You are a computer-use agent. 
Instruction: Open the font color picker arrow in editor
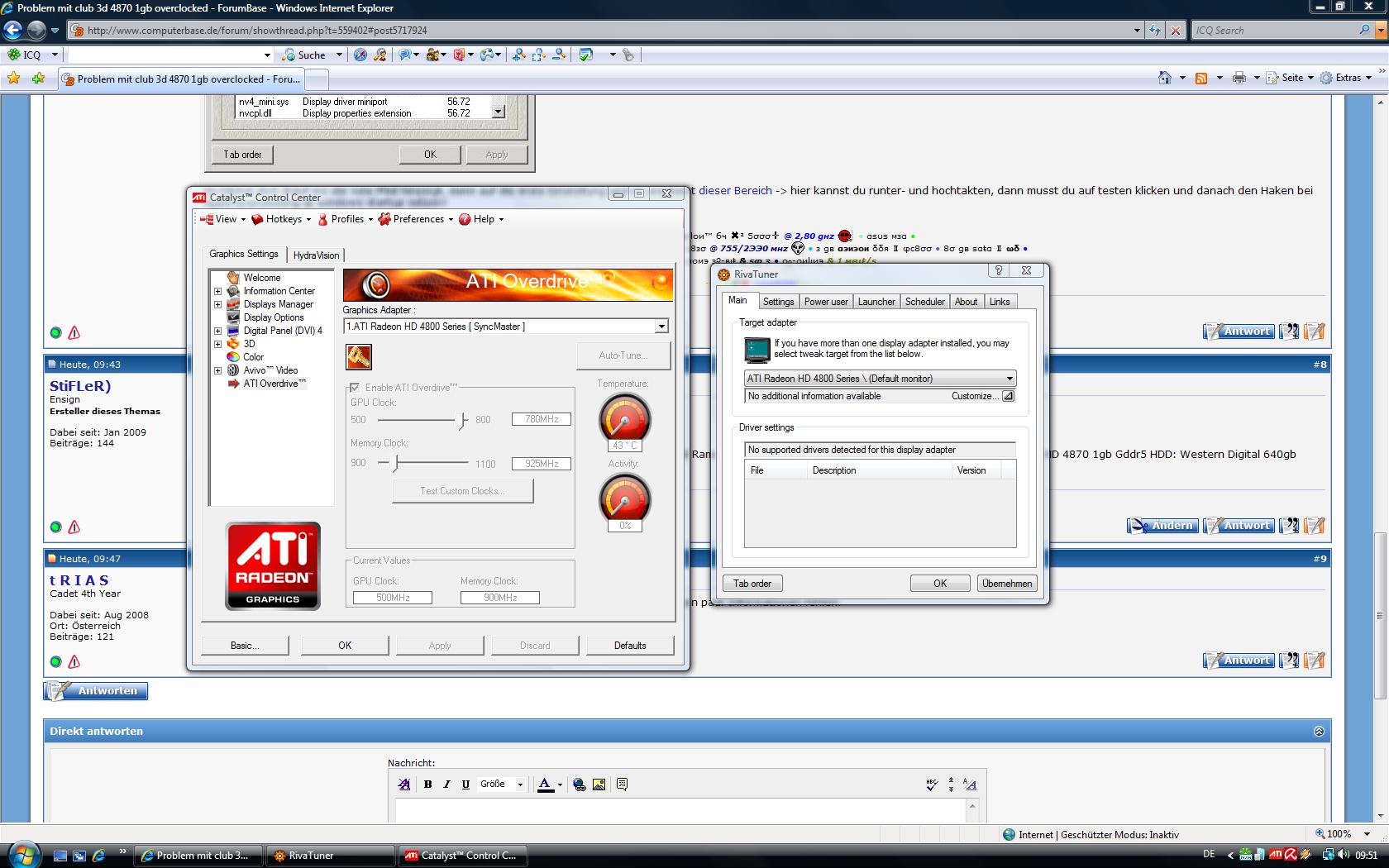[560, 785]
